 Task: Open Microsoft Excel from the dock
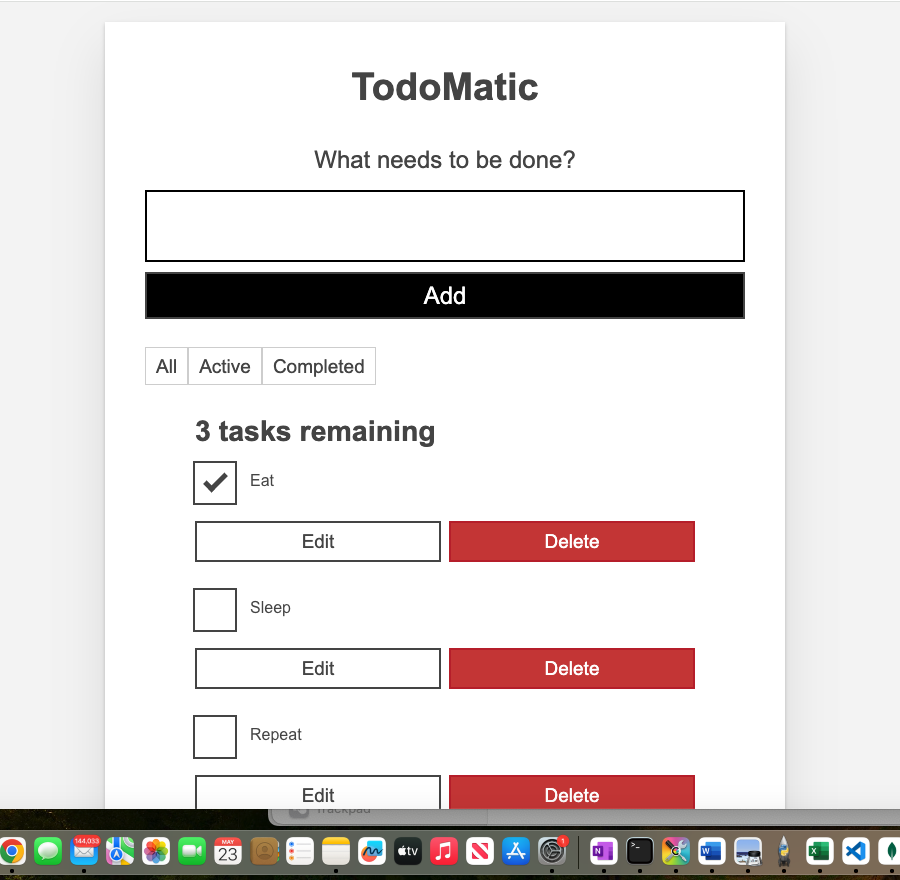[819, 851]
